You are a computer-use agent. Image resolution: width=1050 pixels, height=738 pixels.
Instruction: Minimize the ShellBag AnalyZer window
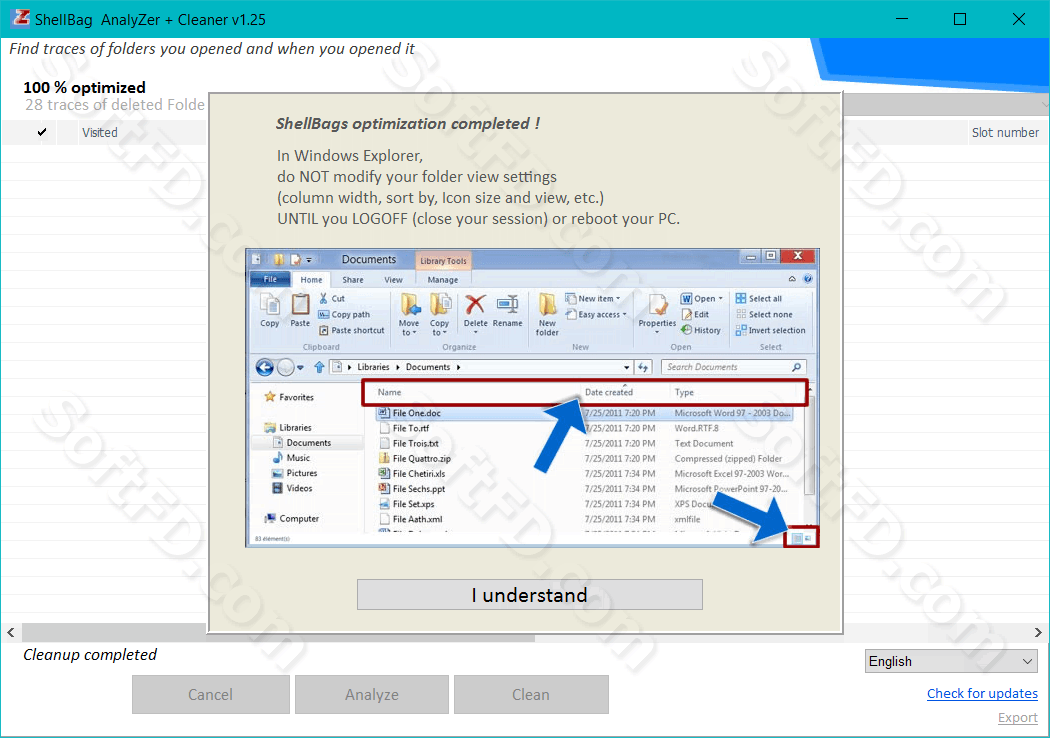[902, 19]
